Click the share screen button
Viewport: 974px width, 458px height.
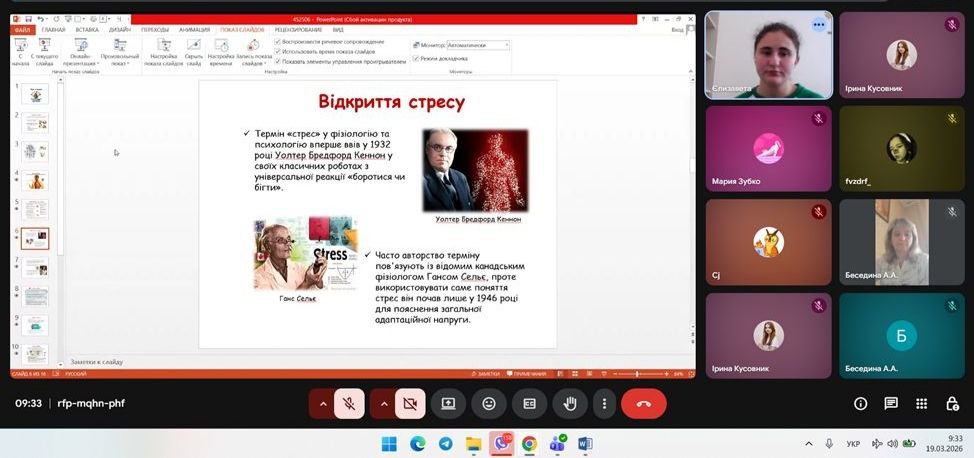pos(448,403)
